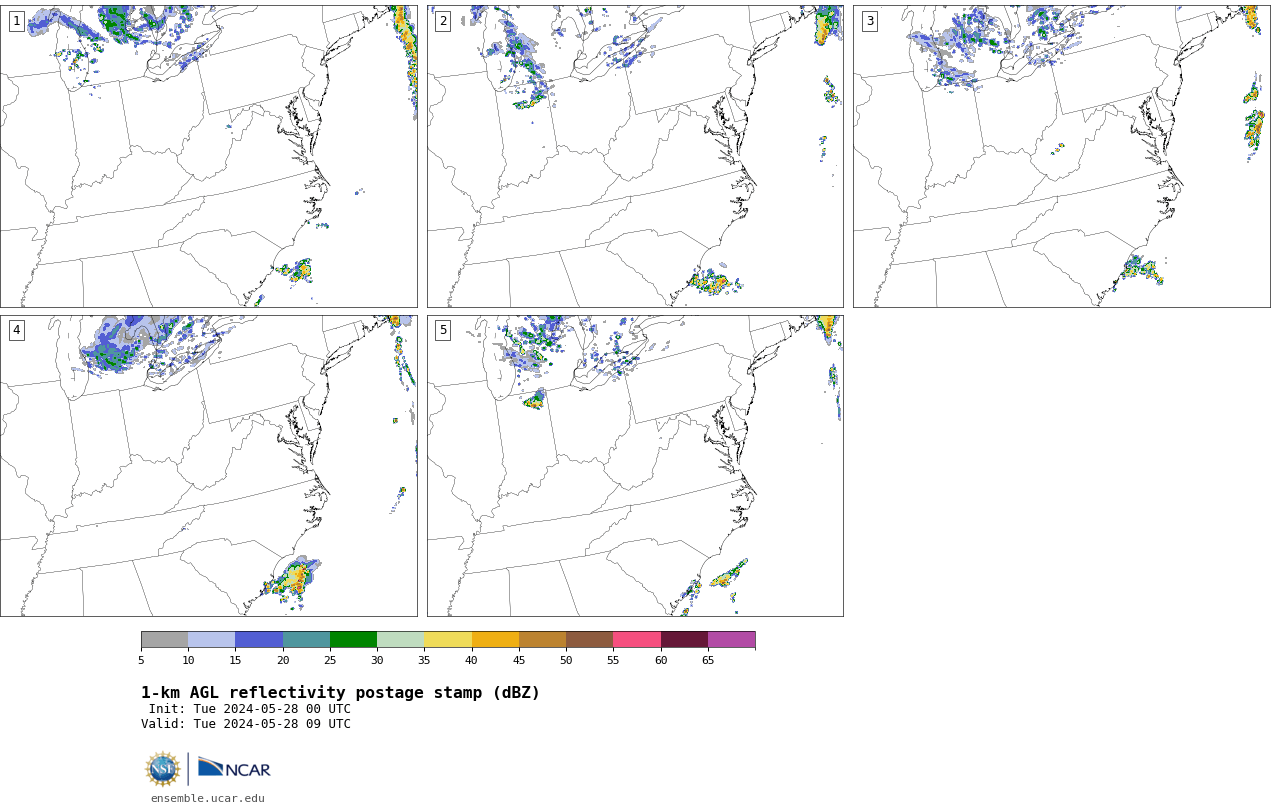
Task: Click the member number 2 label box
Action: click(x=443, y=21)
